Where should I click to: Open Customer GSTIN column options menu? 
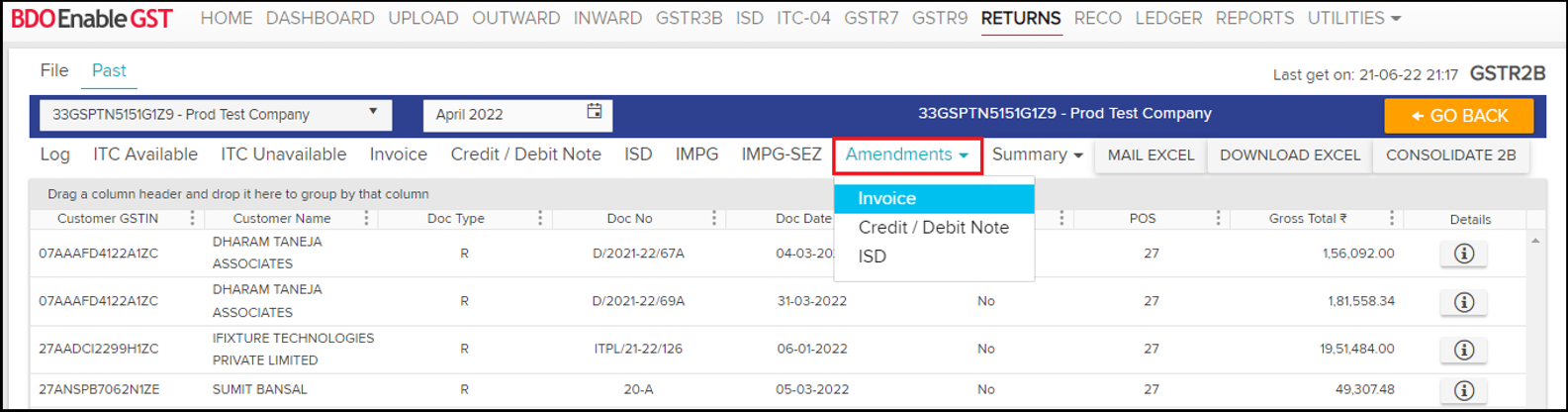coord(192,218)
